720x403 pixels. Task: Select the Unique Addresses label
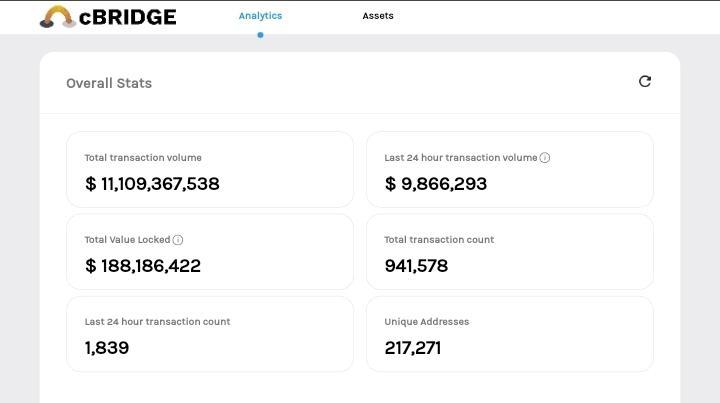coord(427,322)
